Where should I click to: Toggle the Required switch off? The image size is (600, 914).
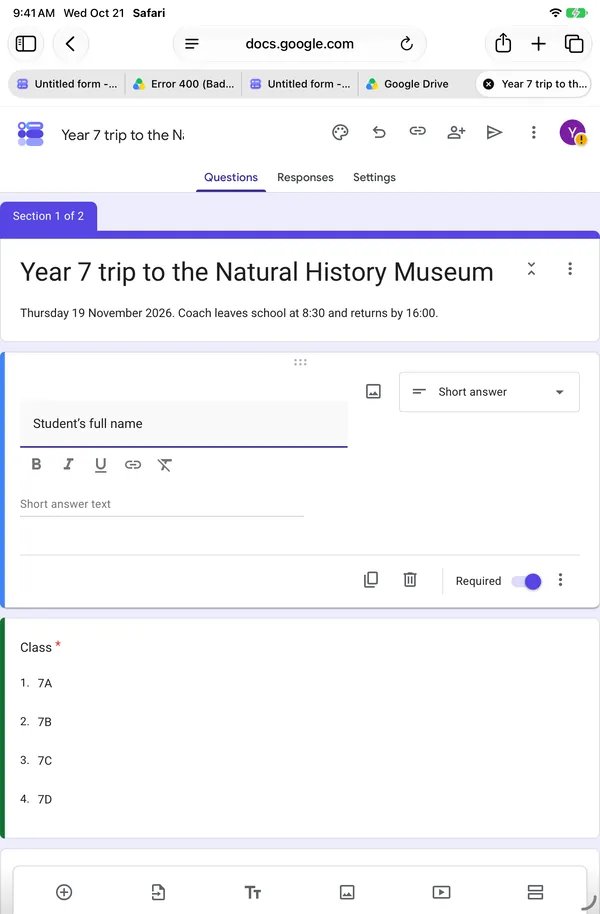tap(527, 581)
